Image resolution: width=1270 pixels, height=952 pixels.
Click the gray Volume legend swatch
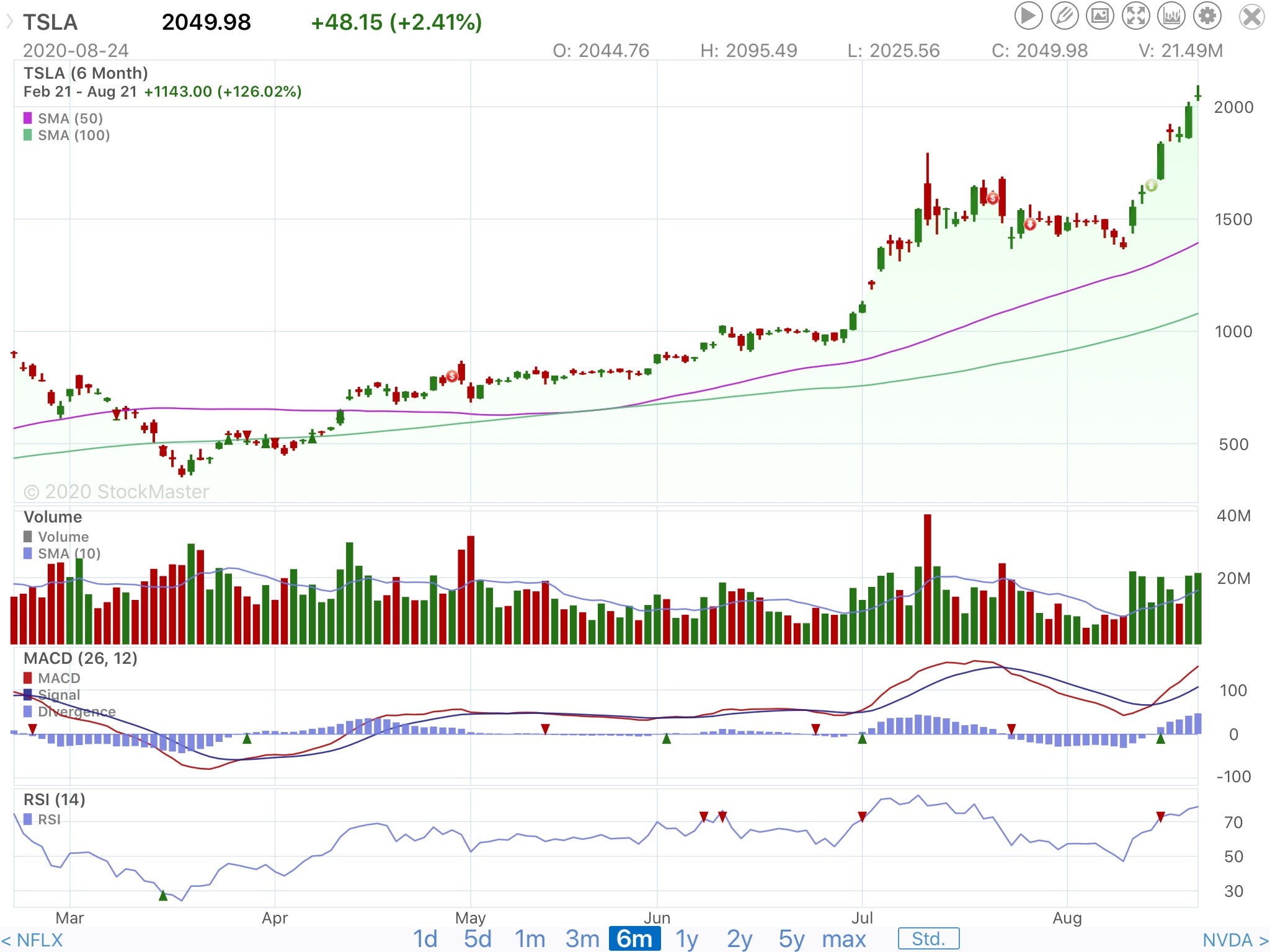pos(27,536)
